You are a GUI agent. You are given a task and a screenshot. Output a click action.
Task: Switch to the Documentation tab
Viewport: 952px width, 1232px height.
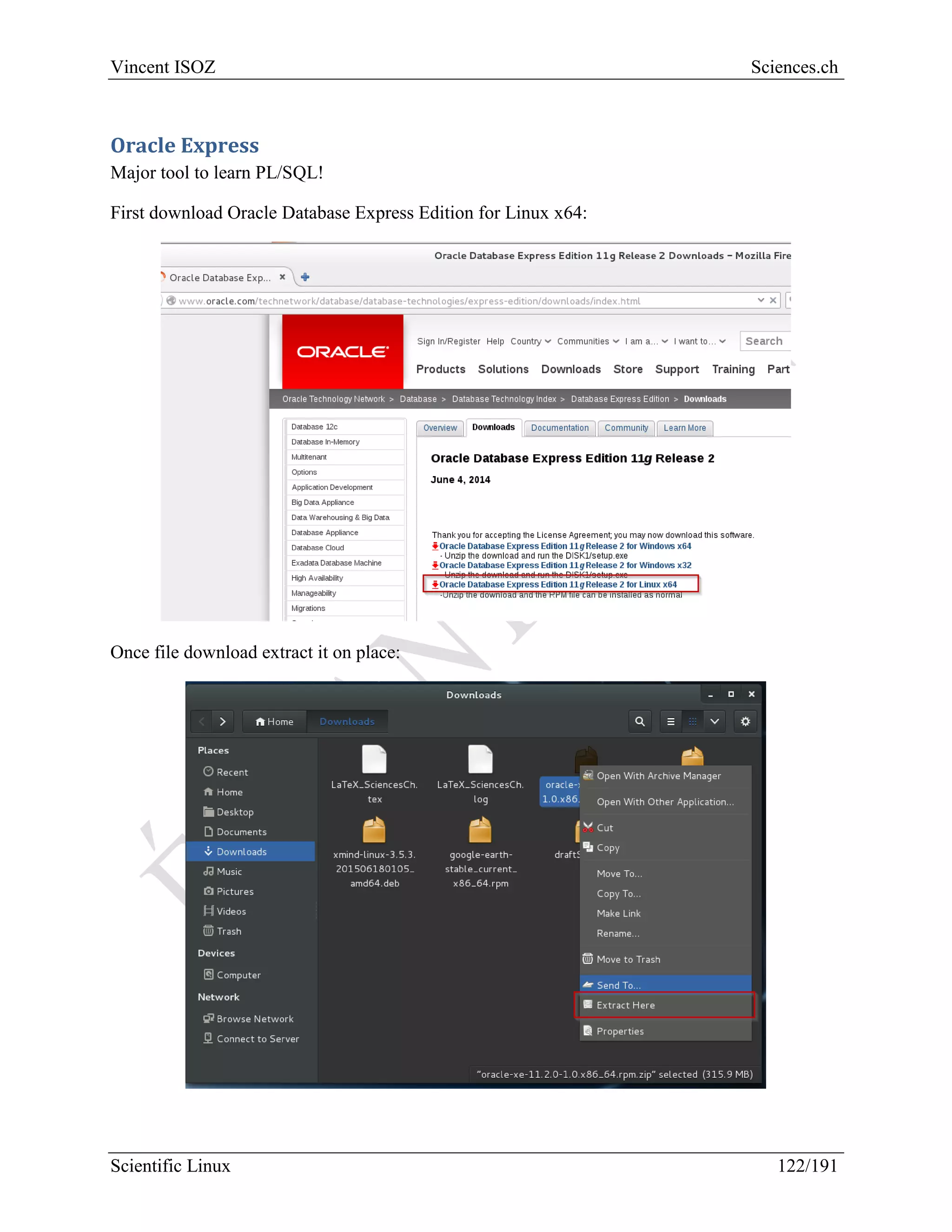click(560, 428)
